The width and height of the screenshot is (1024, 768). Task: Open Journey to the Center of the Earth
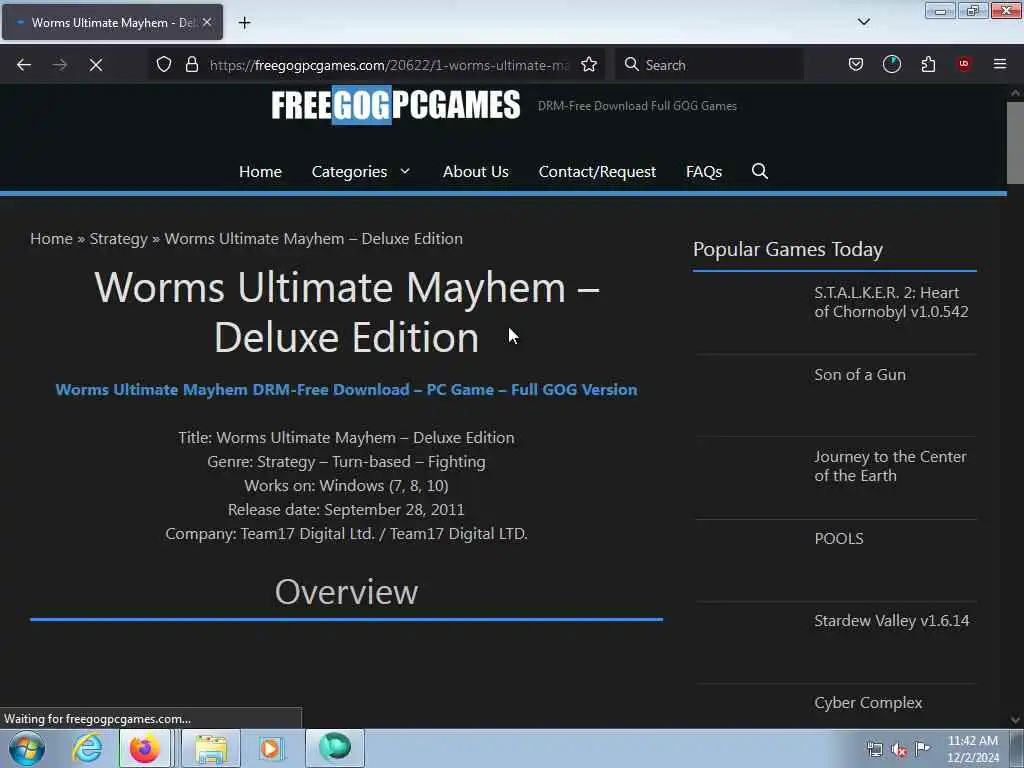click(x=890, y=466)
